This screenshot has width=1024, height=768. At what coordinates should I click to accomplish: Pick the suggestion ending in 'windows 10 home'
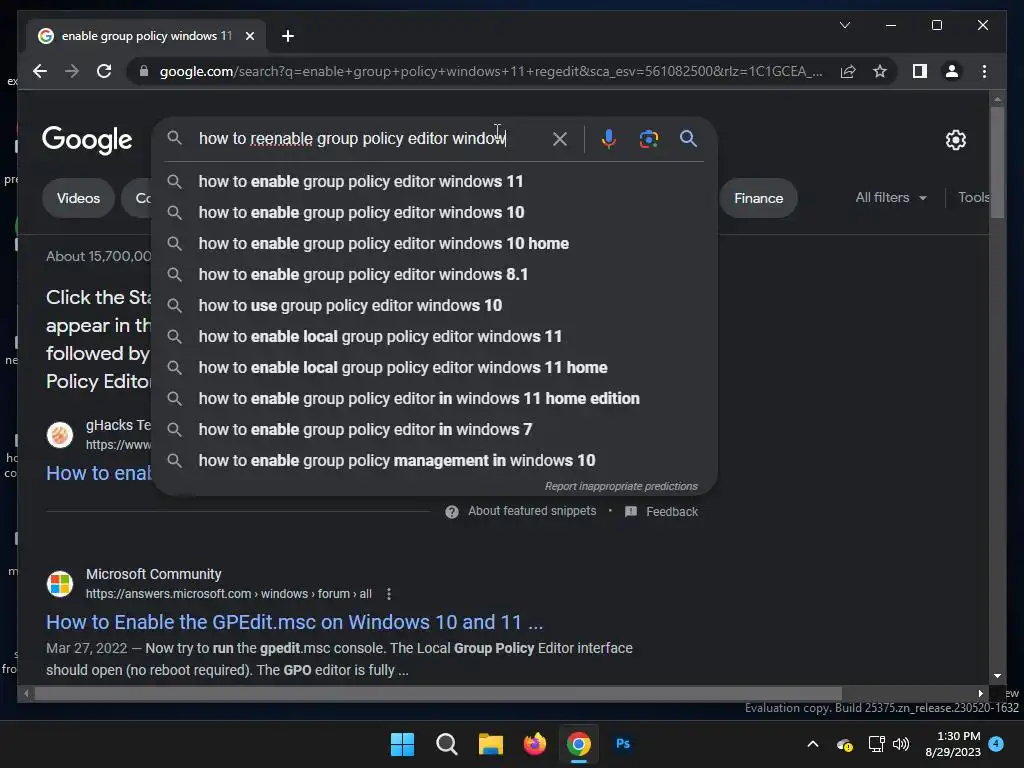(434, 244)
